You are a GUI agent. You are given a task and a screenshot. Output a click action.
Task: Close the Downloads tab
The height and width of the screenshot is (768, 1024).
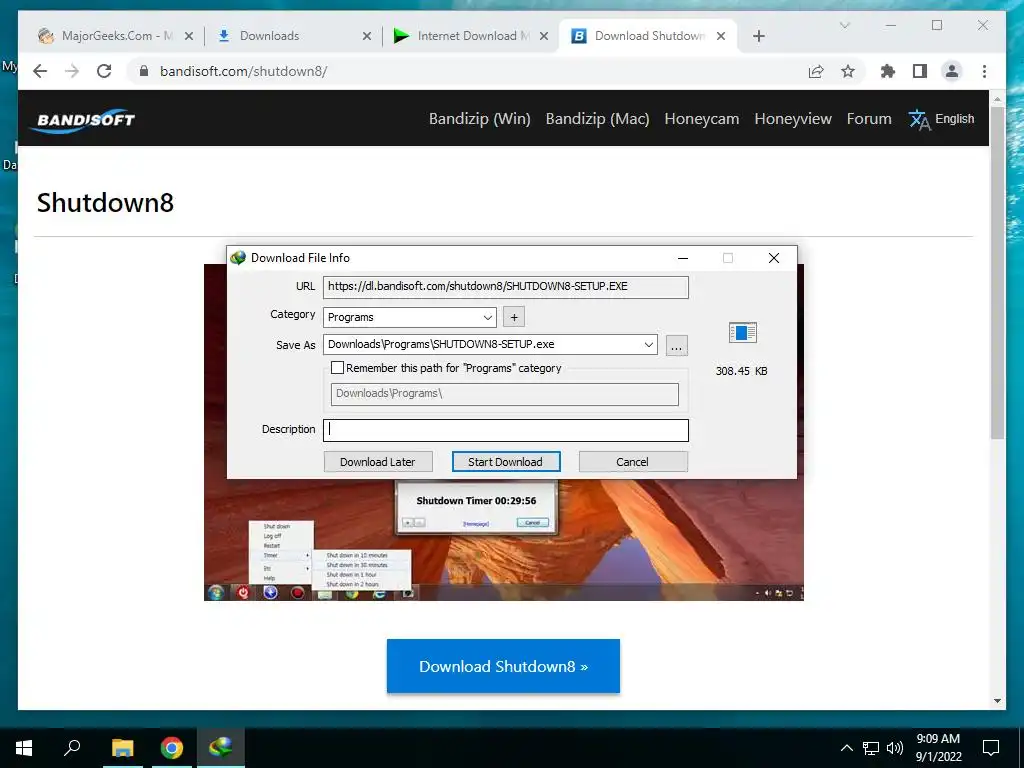[367, 37]
